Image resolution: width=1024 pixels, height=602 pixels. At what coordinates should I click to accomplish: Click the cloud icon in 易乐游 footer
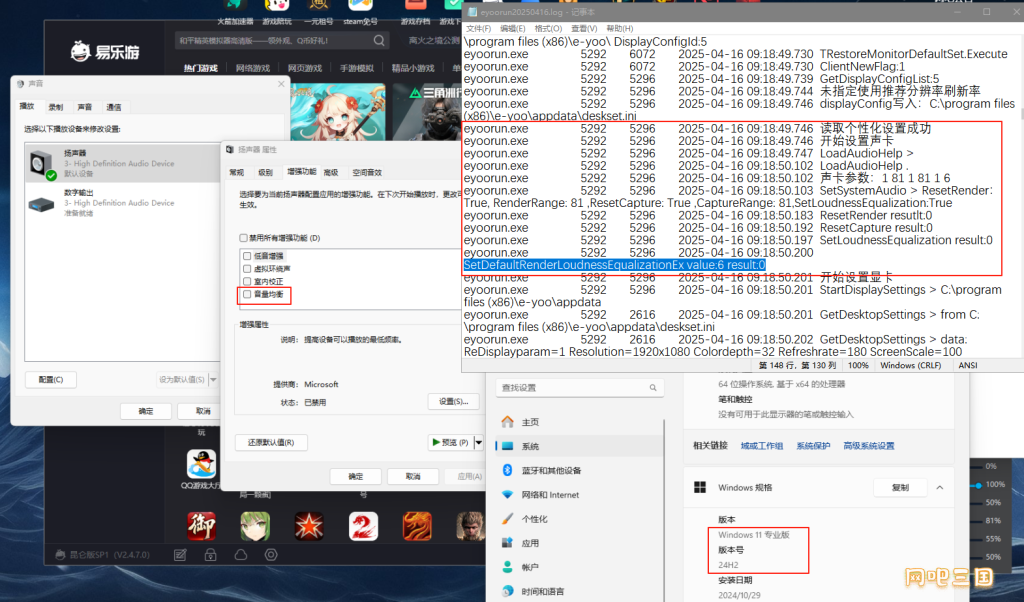click(x=240, y=555)
